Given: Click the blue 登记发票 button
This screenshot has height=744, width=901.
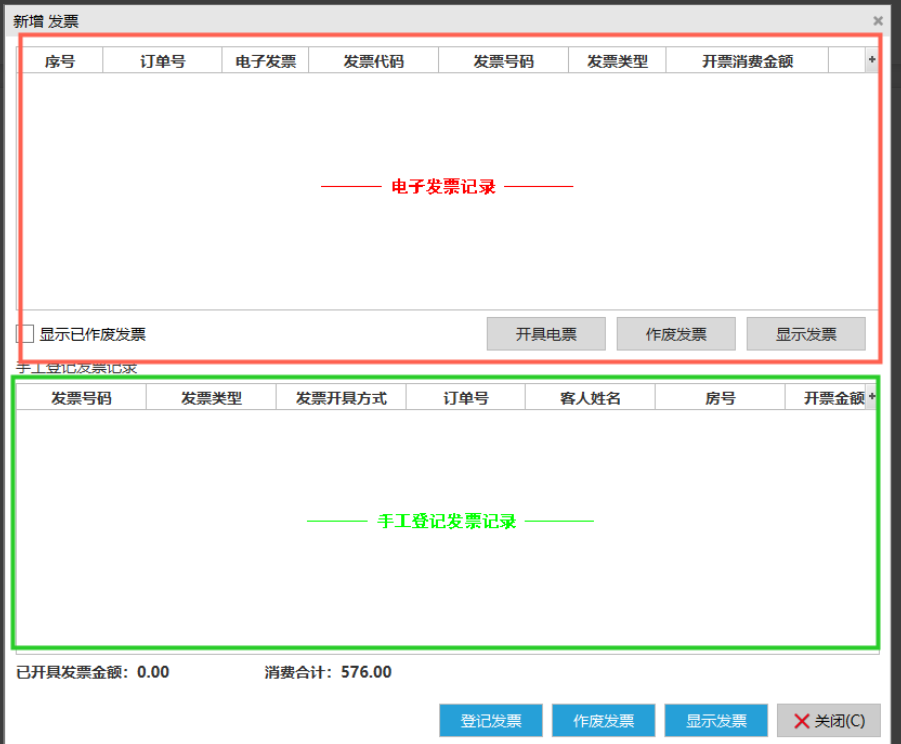Looking at the screenshot, I should tap(490, 721).
